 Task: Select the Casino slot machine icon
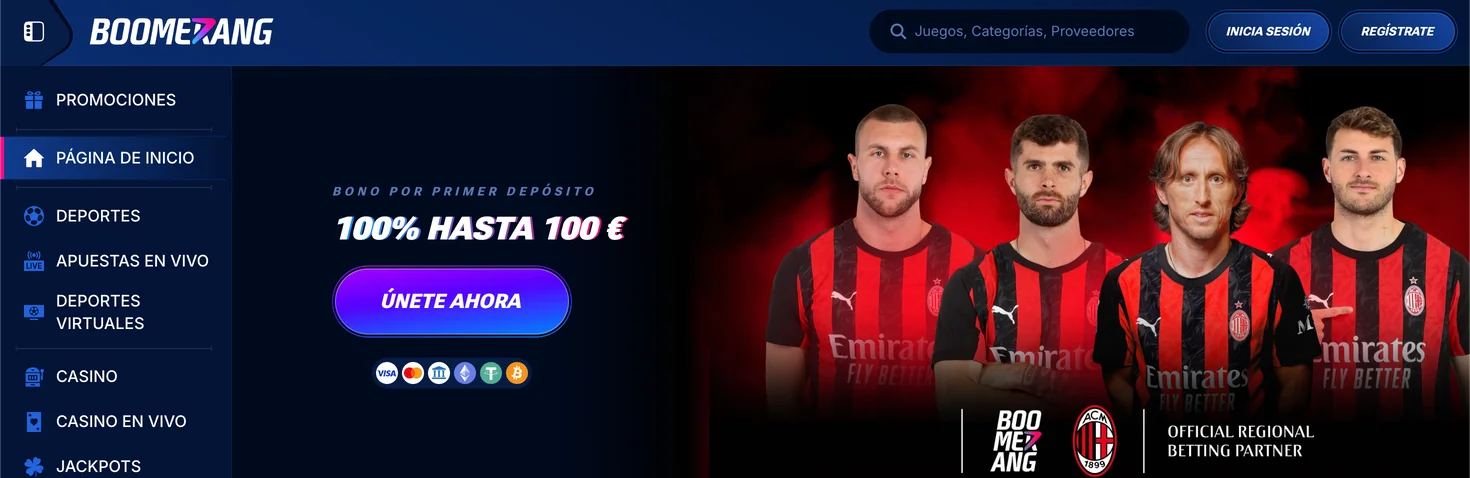point(34,377)
